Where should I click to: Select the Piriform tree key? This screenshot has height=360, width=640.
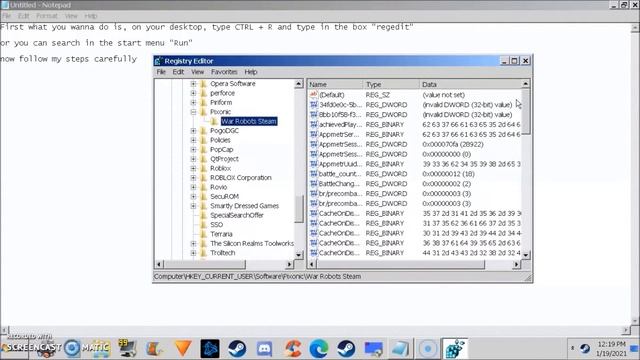click(x=221, y=102)
